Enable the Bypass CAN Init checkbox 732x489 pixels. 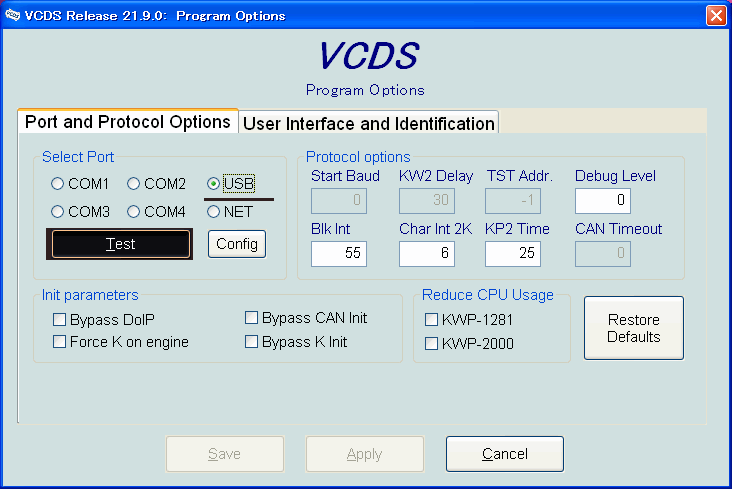(x=251, y=318)
